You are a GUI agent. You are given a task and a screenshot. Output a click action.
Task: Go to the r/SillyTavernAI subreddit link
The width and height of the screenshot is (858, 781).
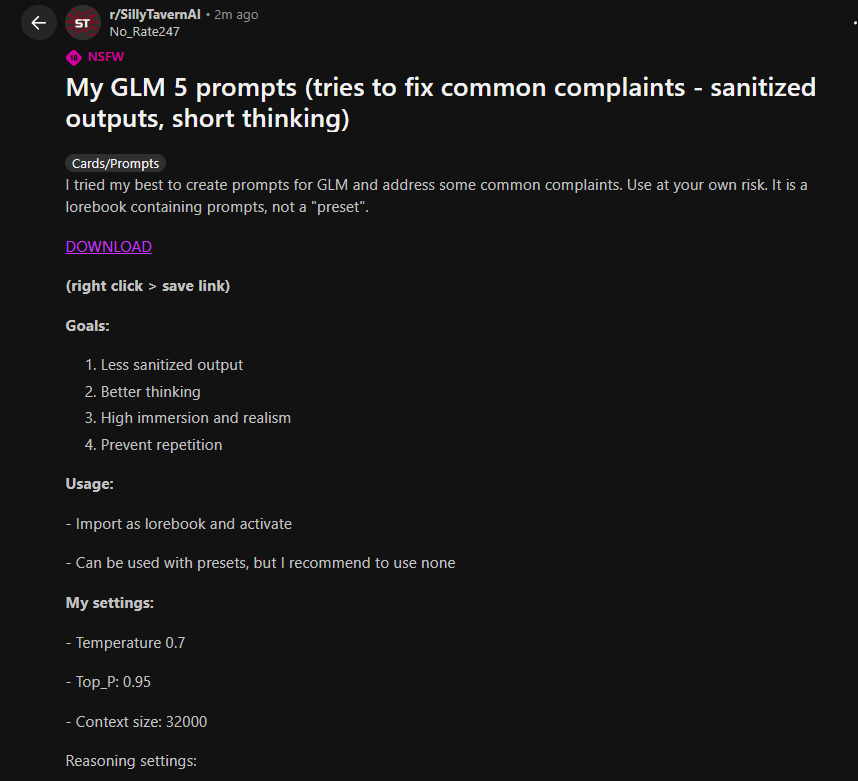155,14
